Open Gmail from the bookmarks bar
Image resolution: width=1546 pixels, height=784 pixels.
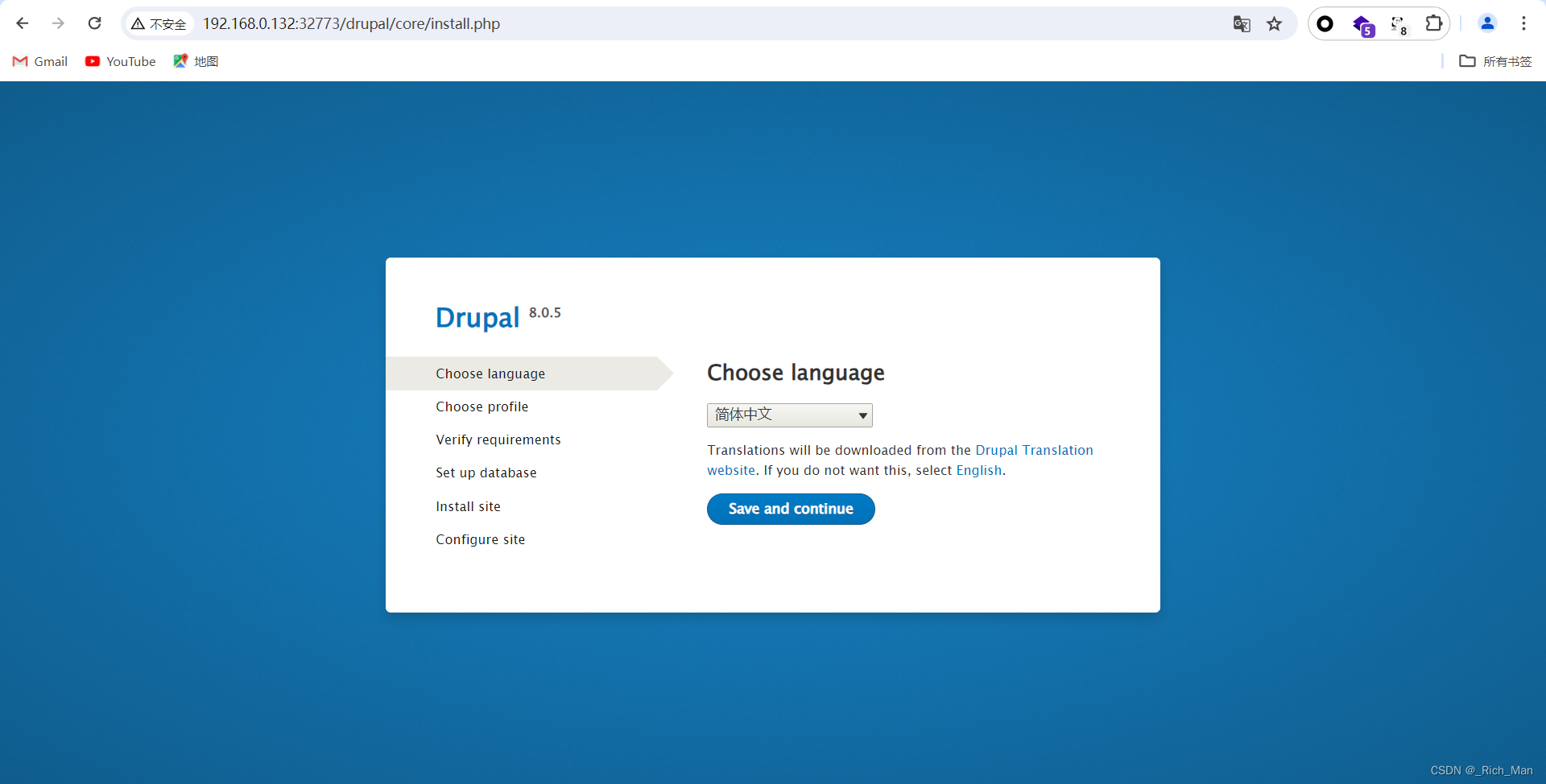click(x=39, y=61)
